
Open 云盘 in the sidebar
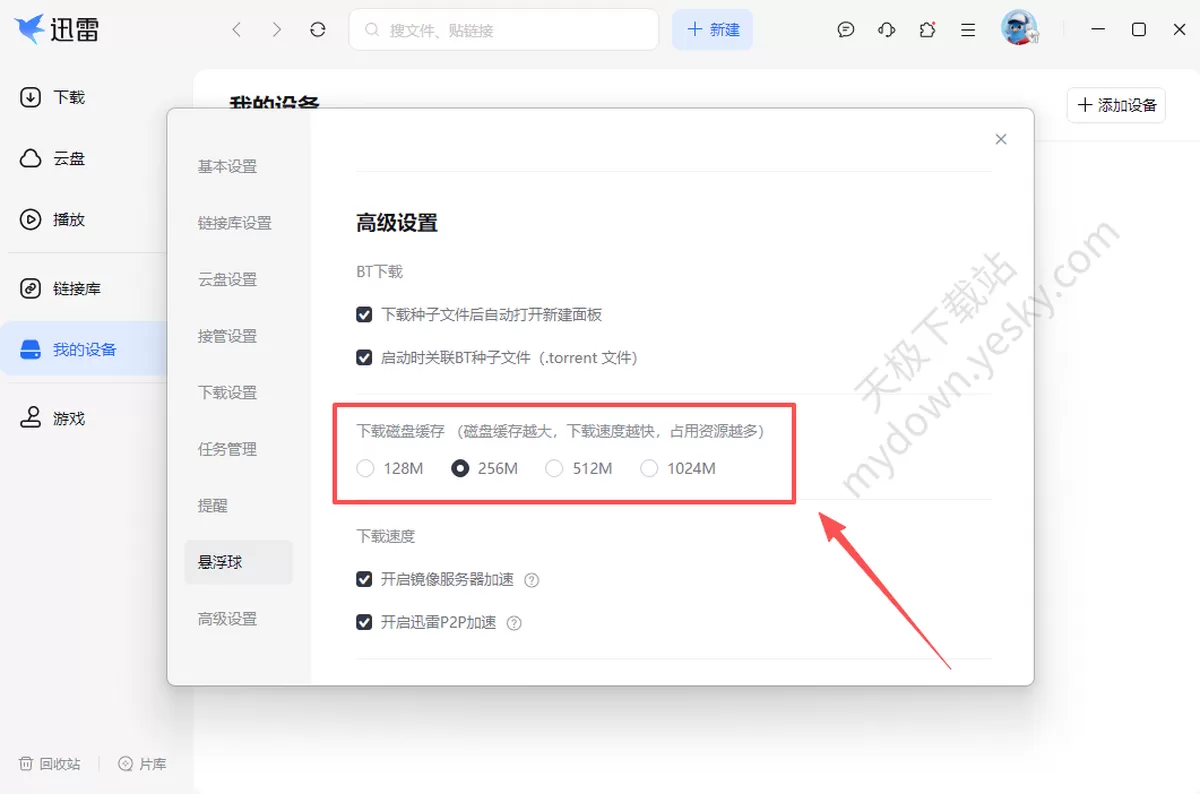tap(55, 158)
